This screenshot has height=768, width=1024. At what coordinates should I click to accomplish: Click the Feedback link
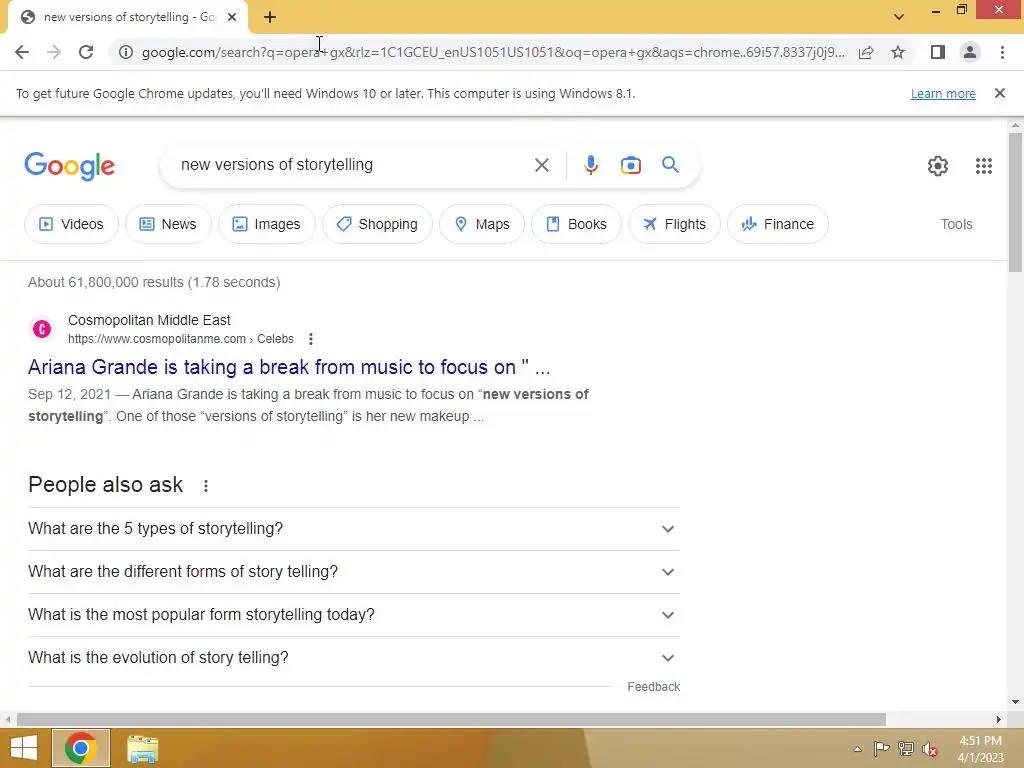tap(653, 686)
